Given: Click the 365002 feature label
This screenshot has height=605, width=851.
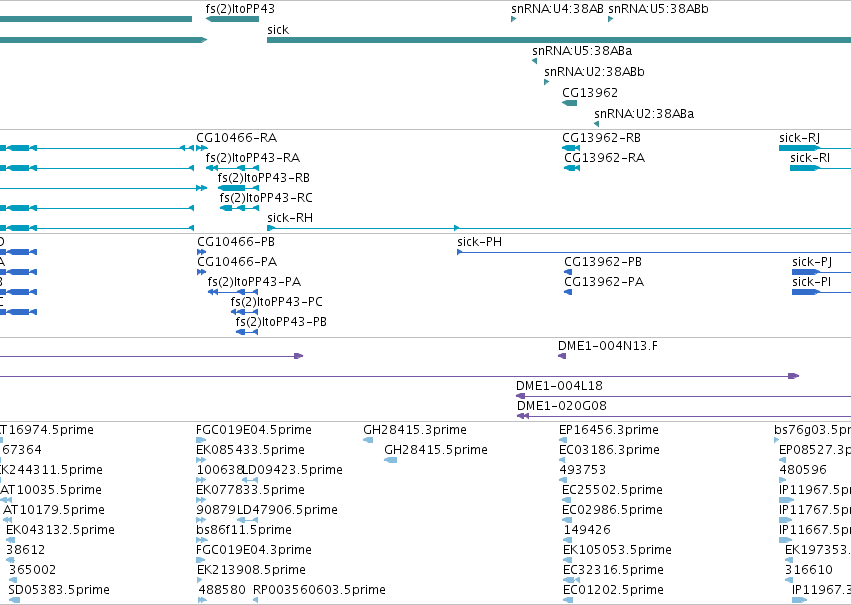Looking at the screenshot, I should [x=32, y=570].
